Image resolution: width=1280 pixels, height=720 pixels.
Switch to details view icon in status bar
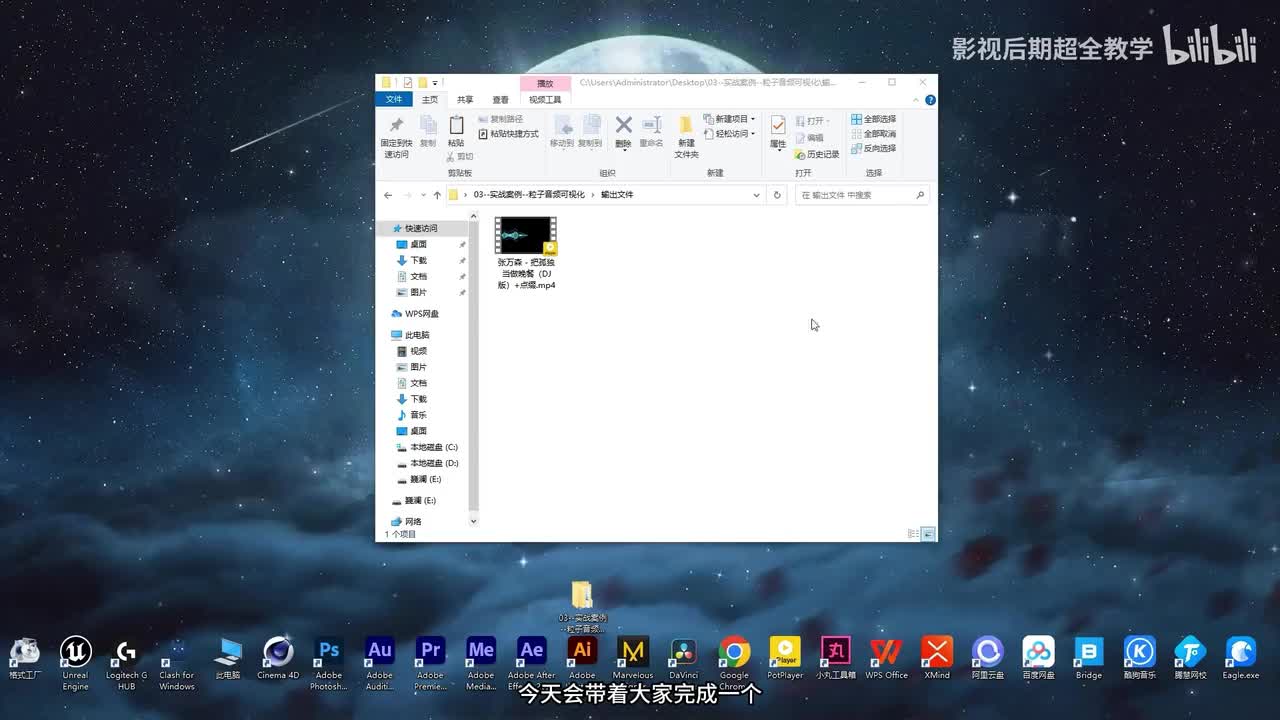pos(913,534)
